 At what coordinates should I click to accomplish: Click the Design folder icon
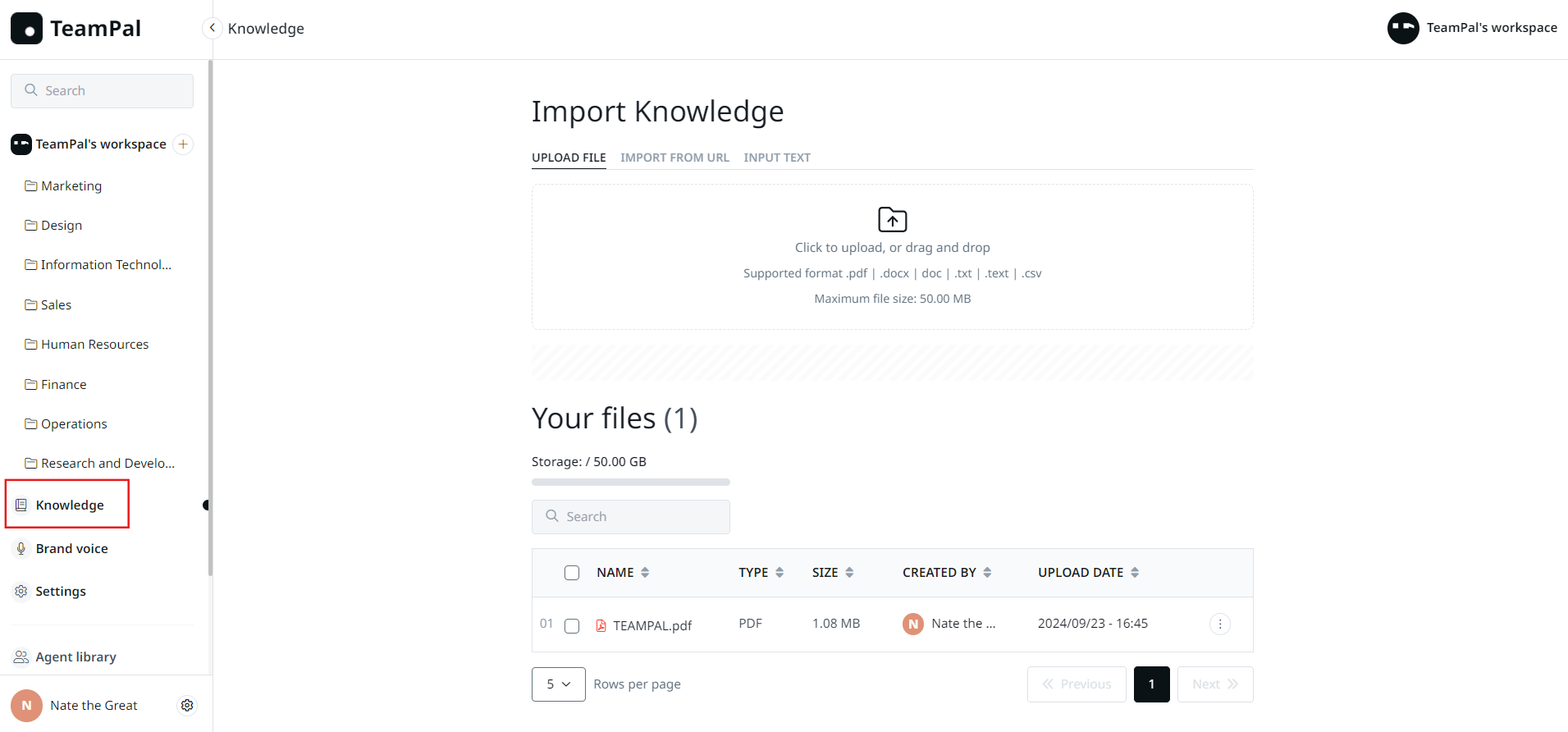click(x=30, y=226)
